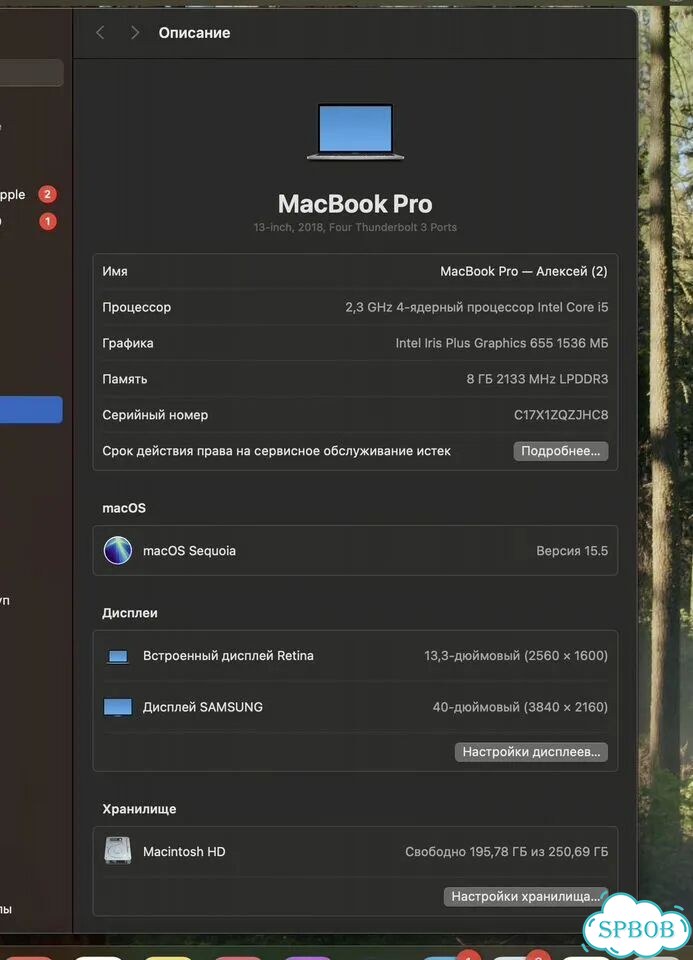Go back with the left chevron
Image resolution: width=693 pixels, height=960 pixels.
[x=100, y=32]
